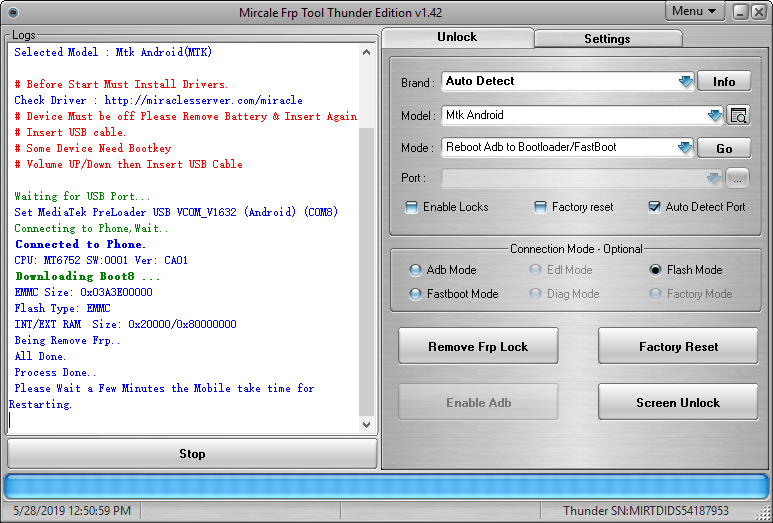773x523 pixels.
Task: Select Fastboot Mode radio button
Action: click(415, 294)
